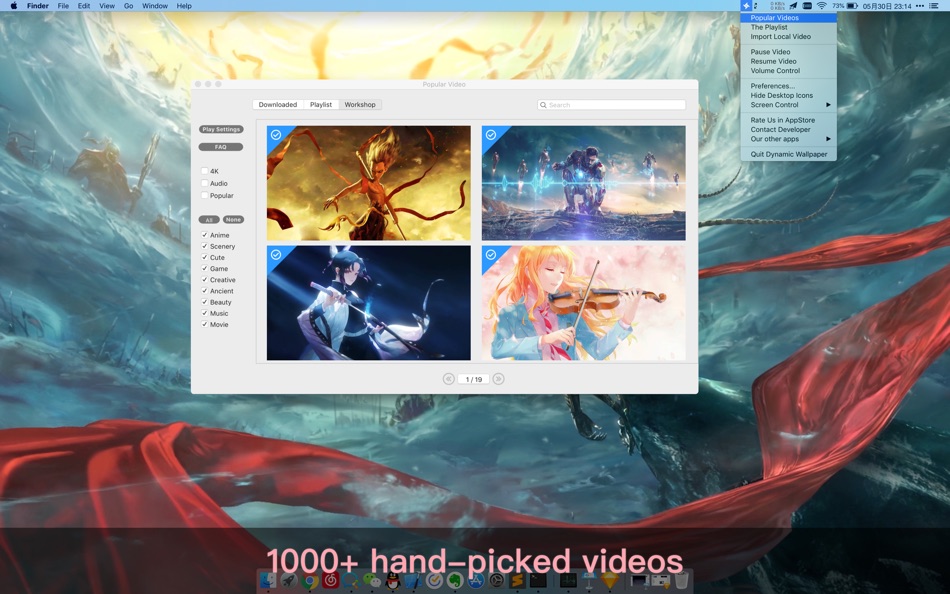Open the Play Settings button
This screenshot has width=950, height=594.
point(221,129)
